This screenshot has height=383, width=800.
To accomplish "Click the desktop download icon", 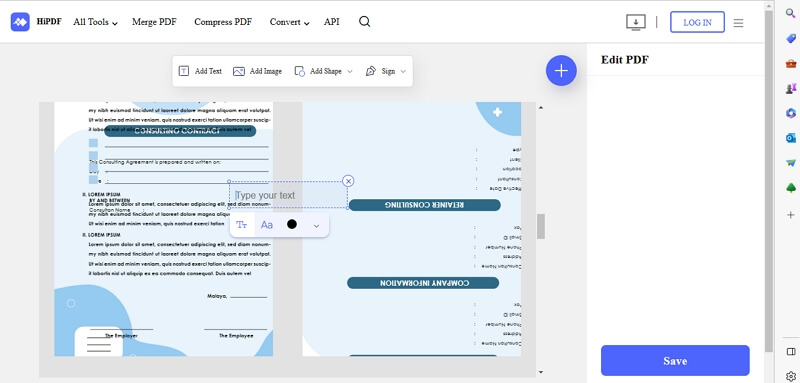I will click(636, 22).
